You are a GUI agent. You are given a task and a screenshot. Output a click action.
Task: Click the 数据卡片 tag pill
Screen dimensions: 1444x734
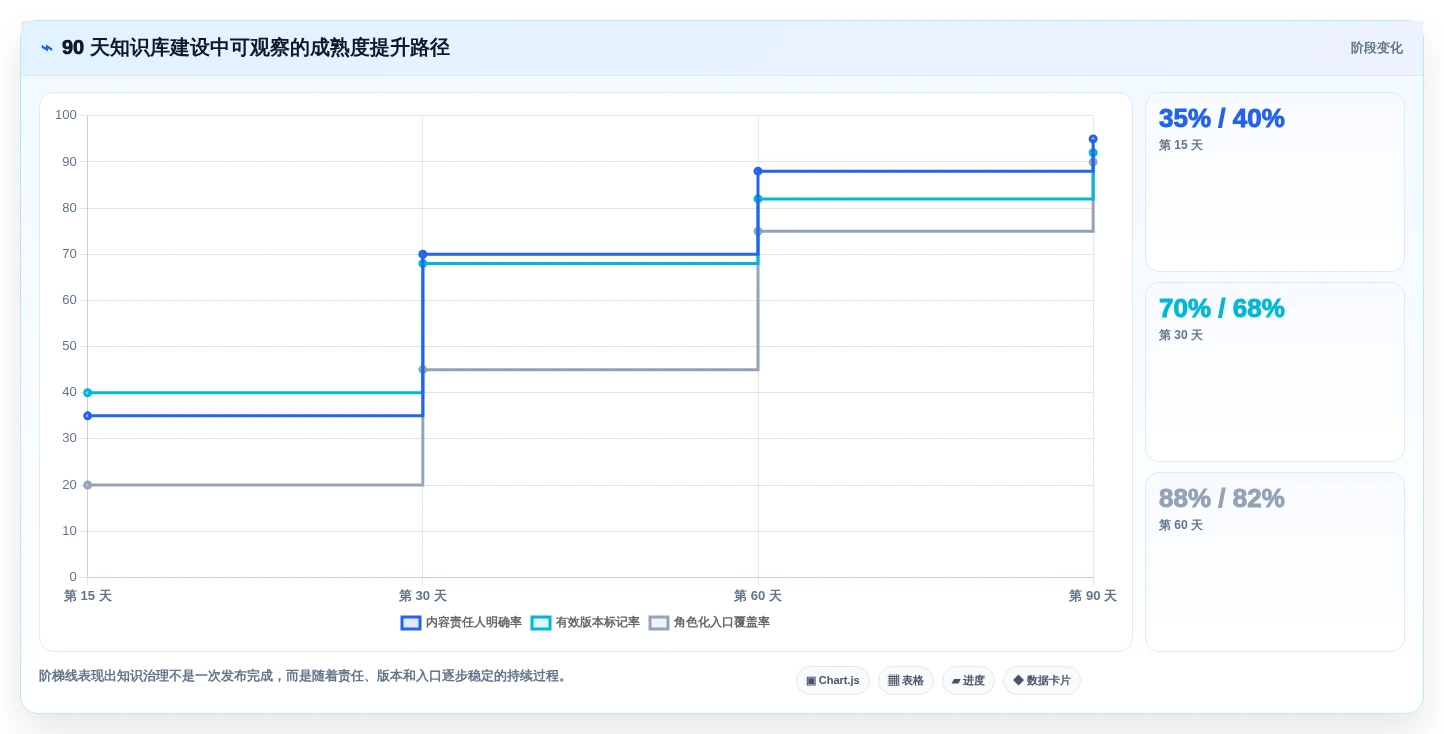pyautogui.click(x=1042, y=680)
